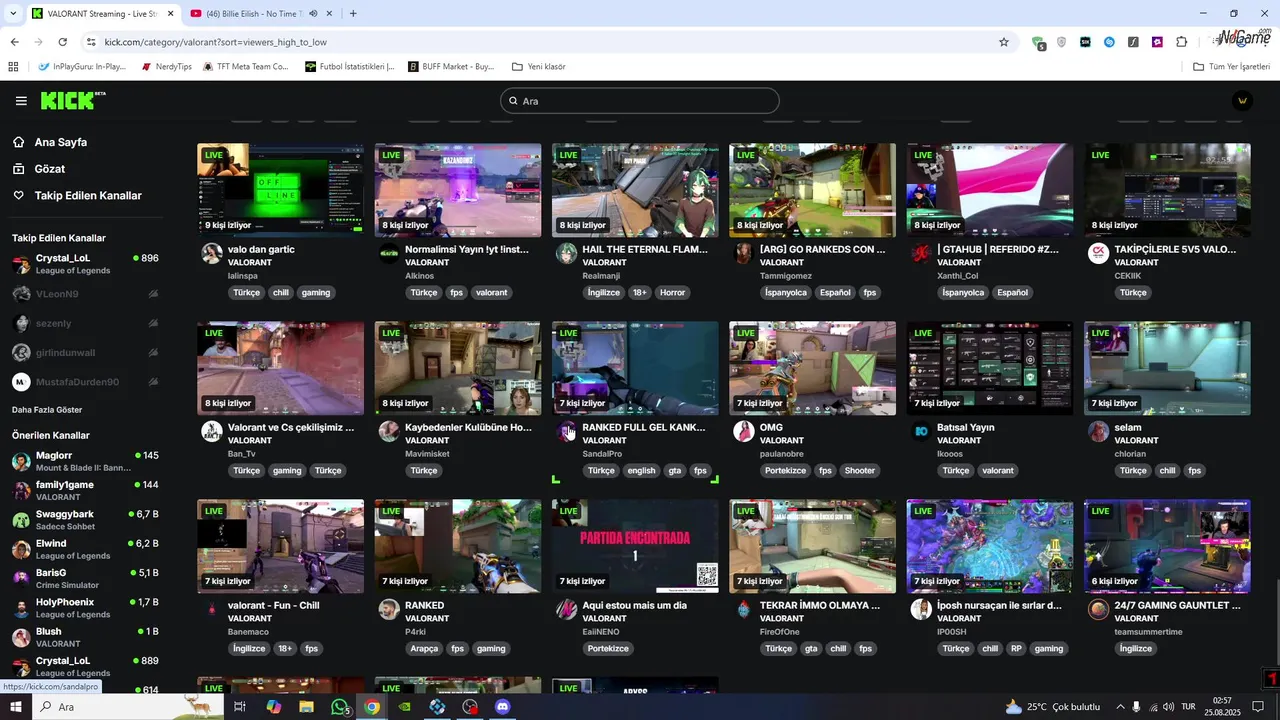The image size is (1280, 720).
Task: Open 'Batısal Yayın' stream title
Action: 965,427
